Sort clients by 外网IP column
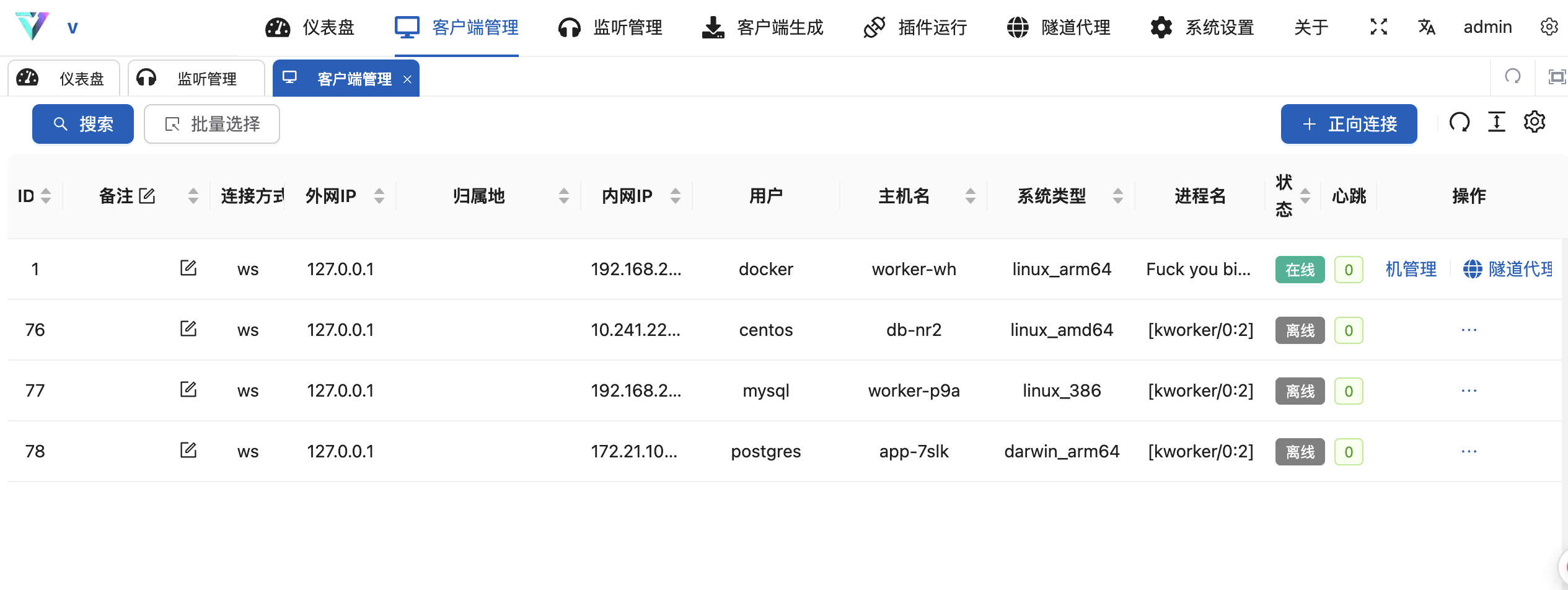This screenshot has height=590, width=1568. point(379,196)
